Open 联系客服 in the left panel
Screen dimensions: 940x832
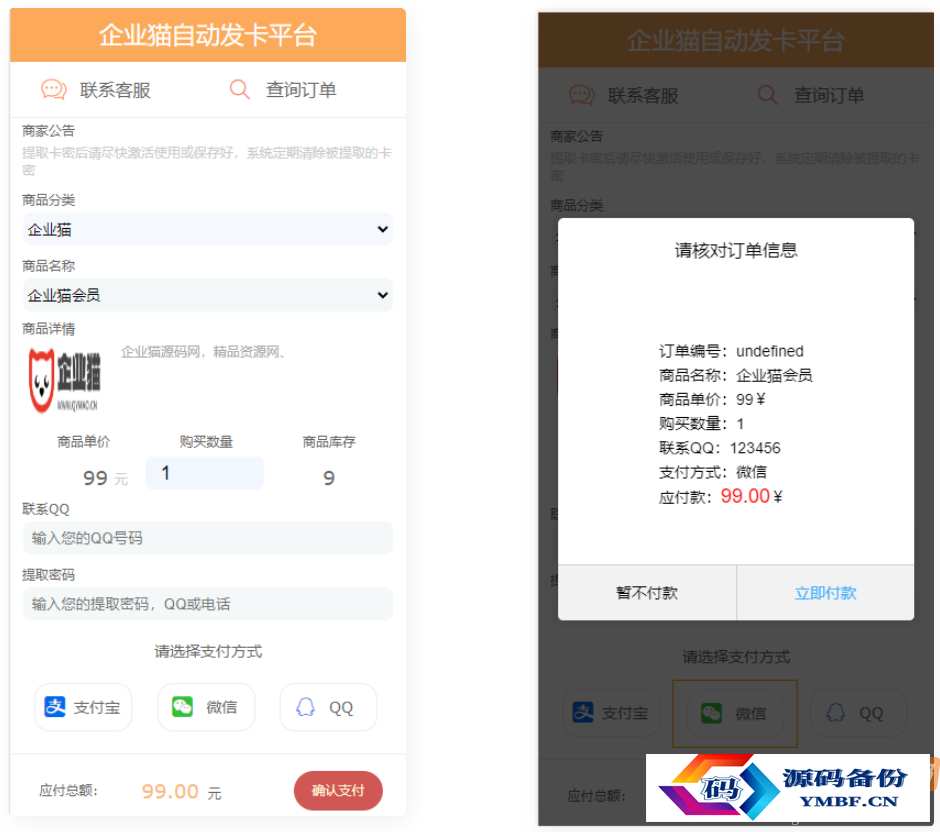115,90
